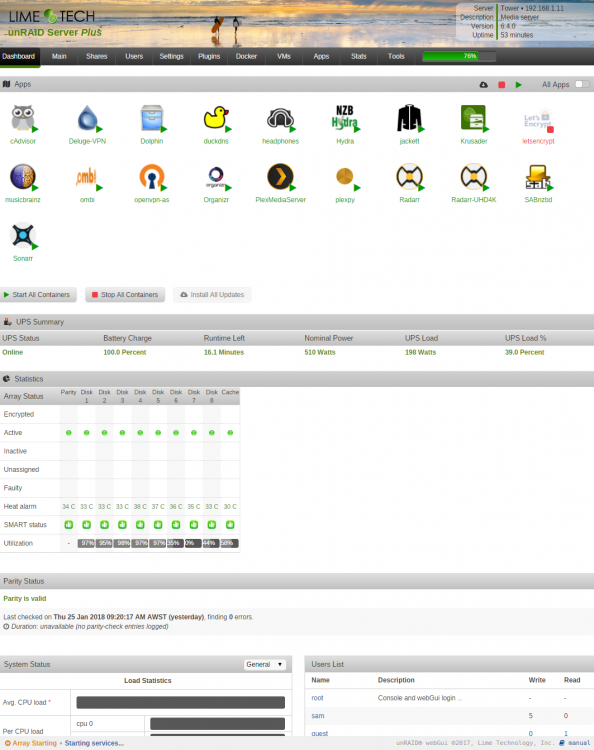Click the 'Starting services...' status bar text
The height and width of the screenshot is (750, 594).
(94, 743)
